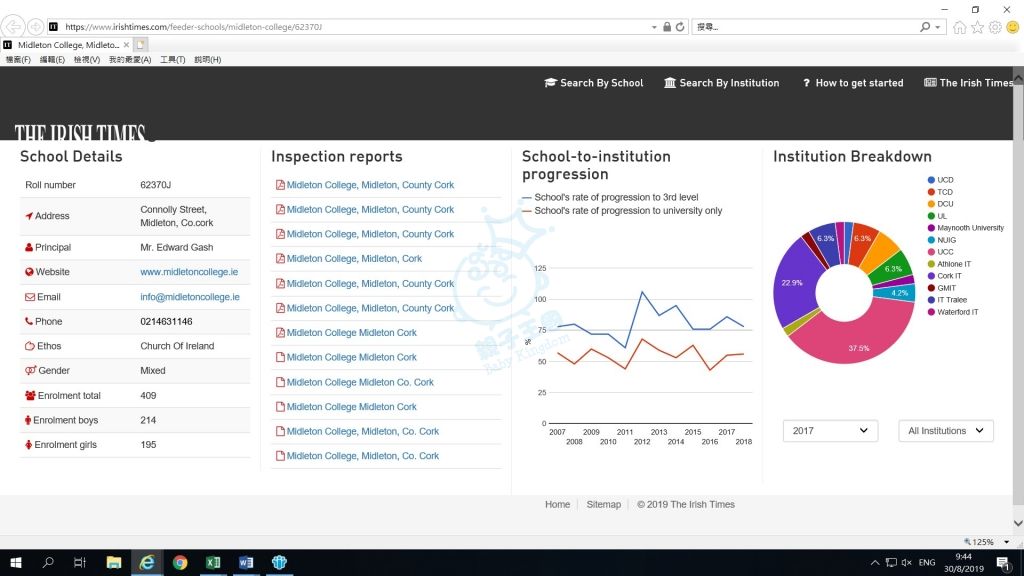Viewport: 1024px width, 576px height.
Task: Click The Irish Times nav link
Action: (x=968, y=83)
